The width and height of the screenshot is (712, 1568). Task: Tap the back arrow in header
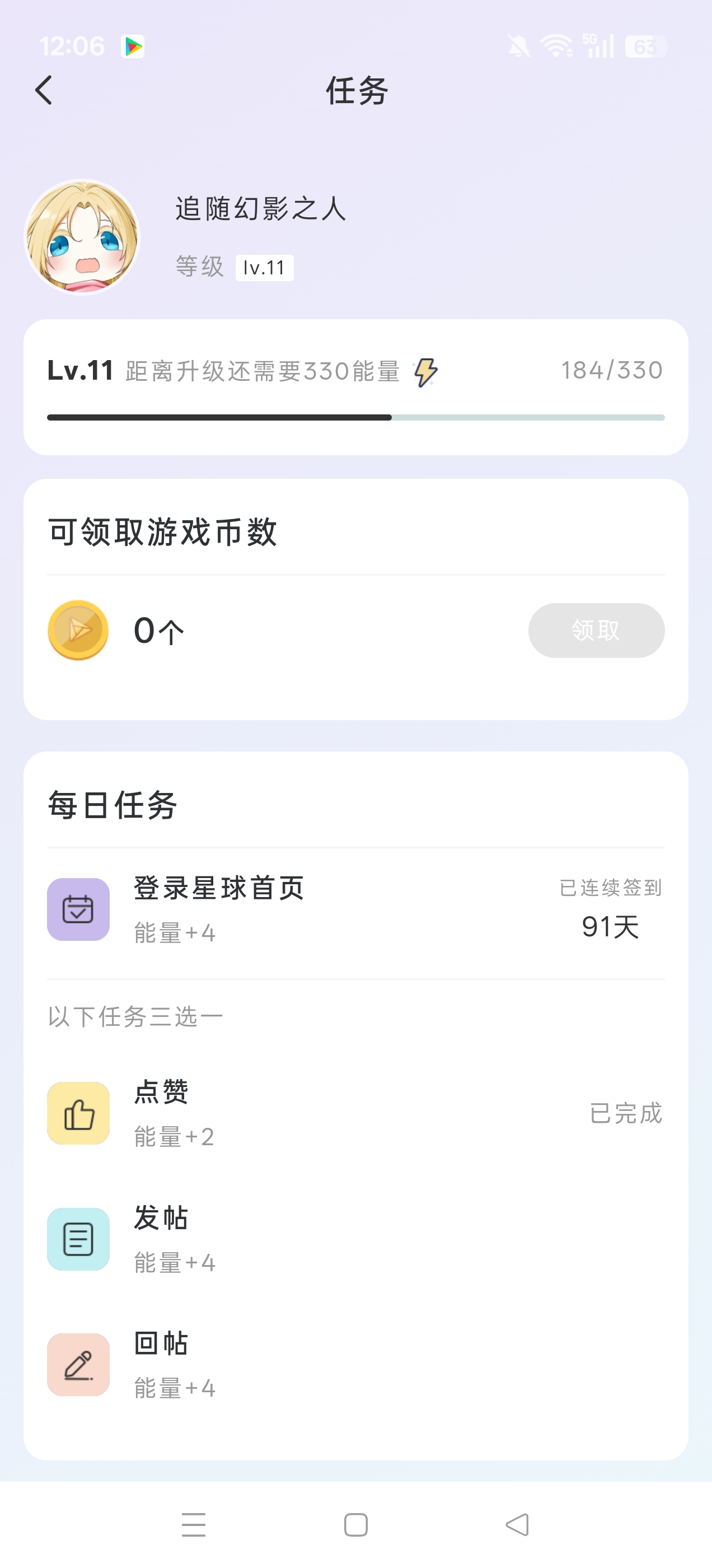44,91
